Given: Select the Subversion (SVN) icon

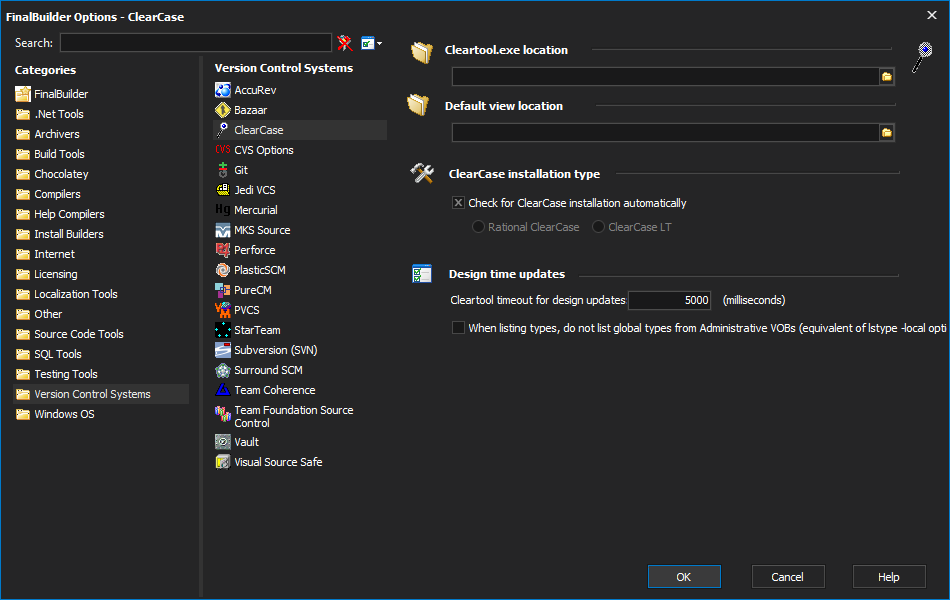Looking at the screenshot, I should tap(223, 350).
